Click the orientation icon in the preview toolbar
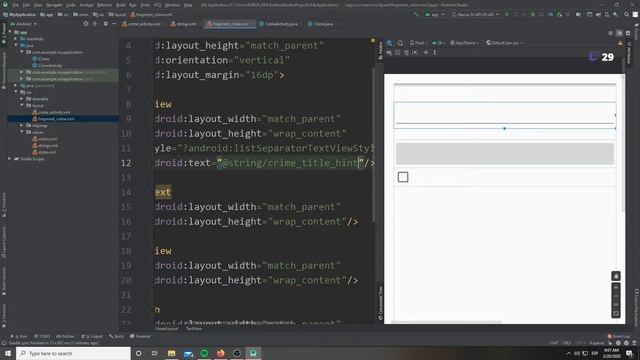640x360 pixels. click(x=400, y=43)
